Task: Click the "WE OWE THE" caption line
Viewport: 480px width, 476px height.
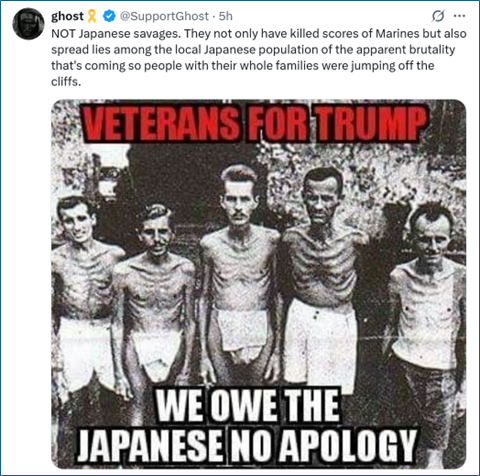Action: point(248,406)
